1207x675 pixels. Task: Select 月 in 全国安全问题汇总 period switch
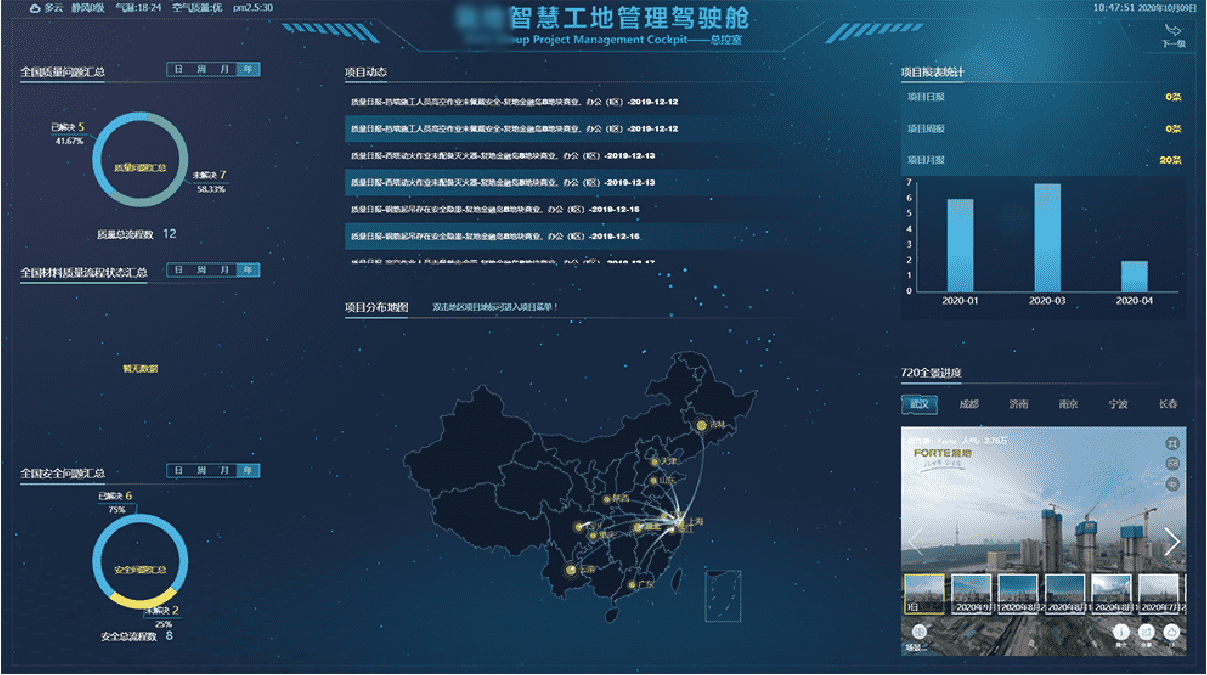(x=225, y=470)
